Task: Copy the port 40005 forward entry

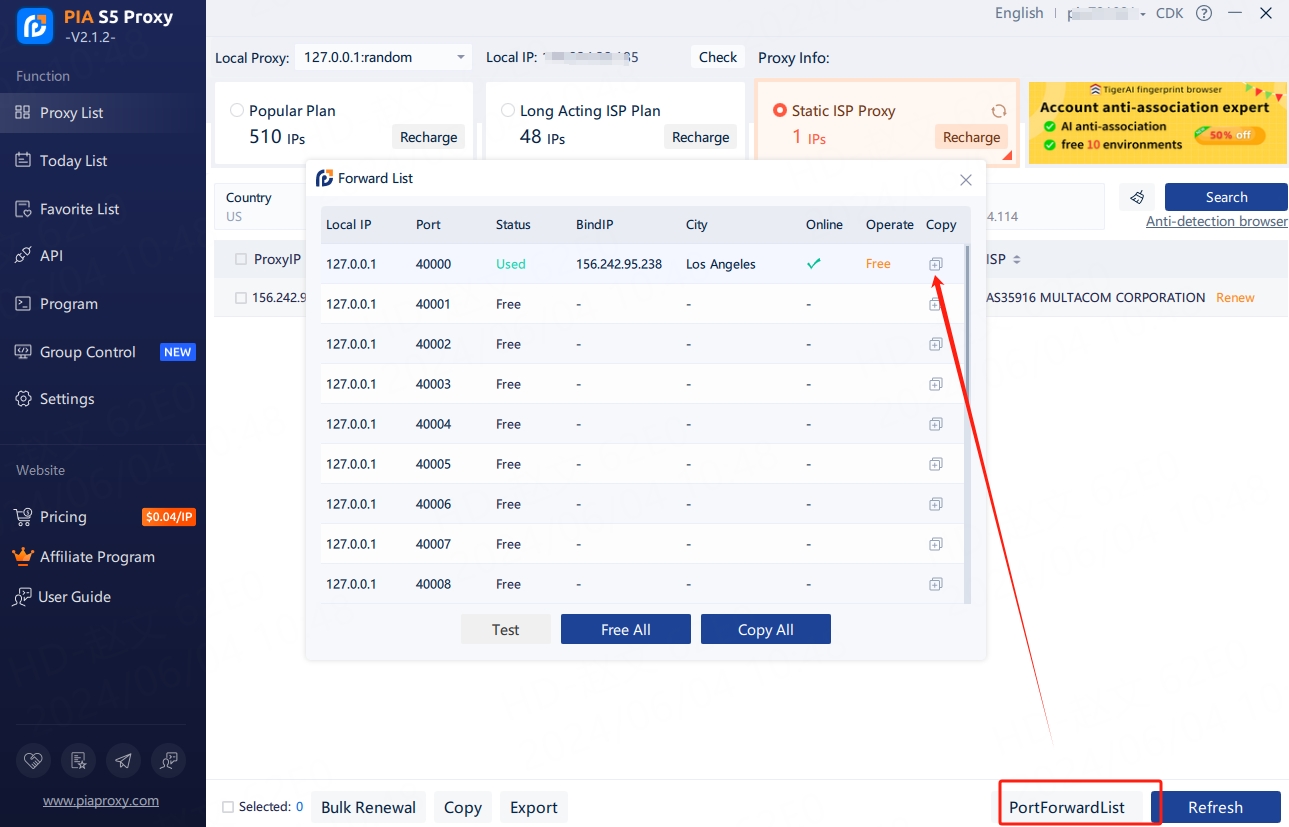Action: pos(936,464)
